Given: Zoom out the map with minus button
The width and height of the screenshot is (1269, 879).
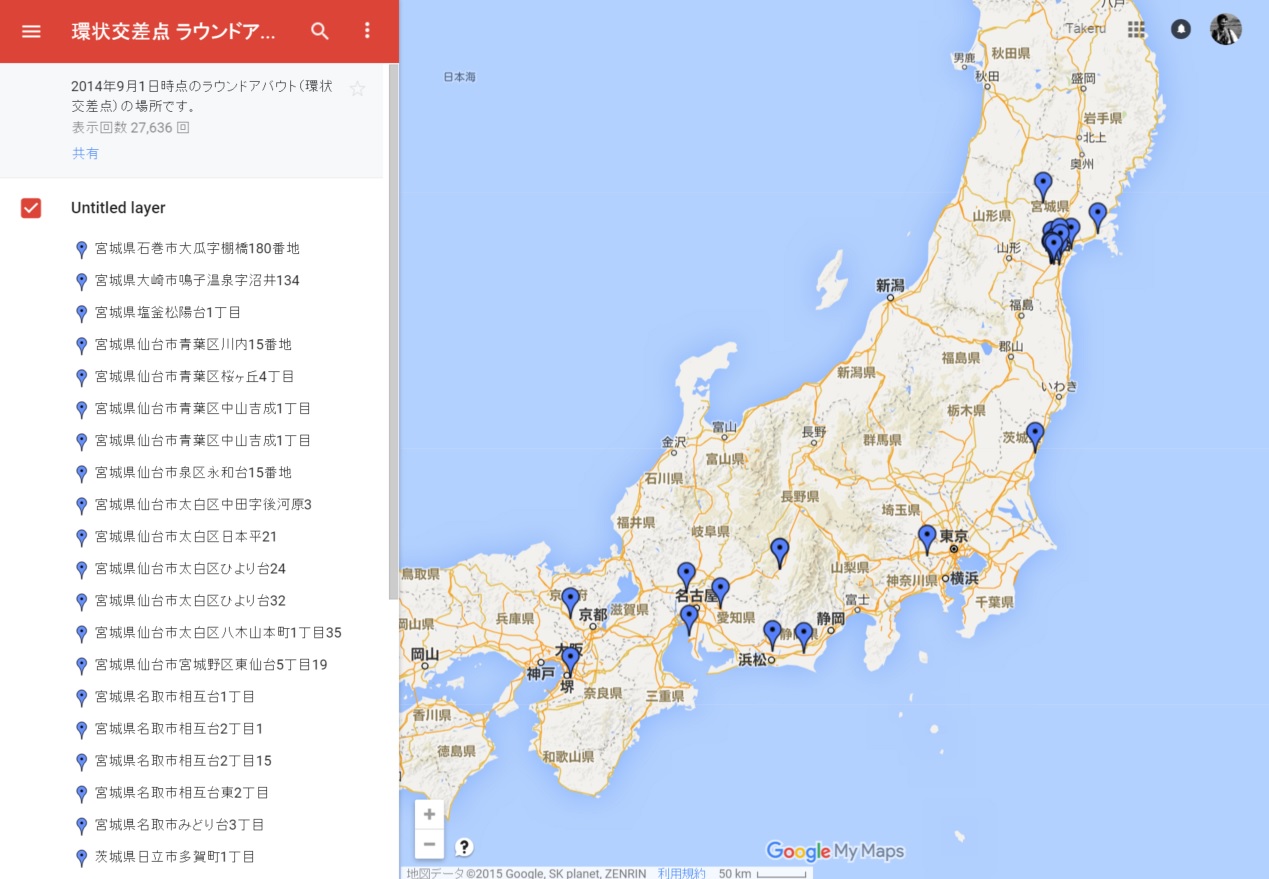Looking at the screenshot, I should [429, 844].
